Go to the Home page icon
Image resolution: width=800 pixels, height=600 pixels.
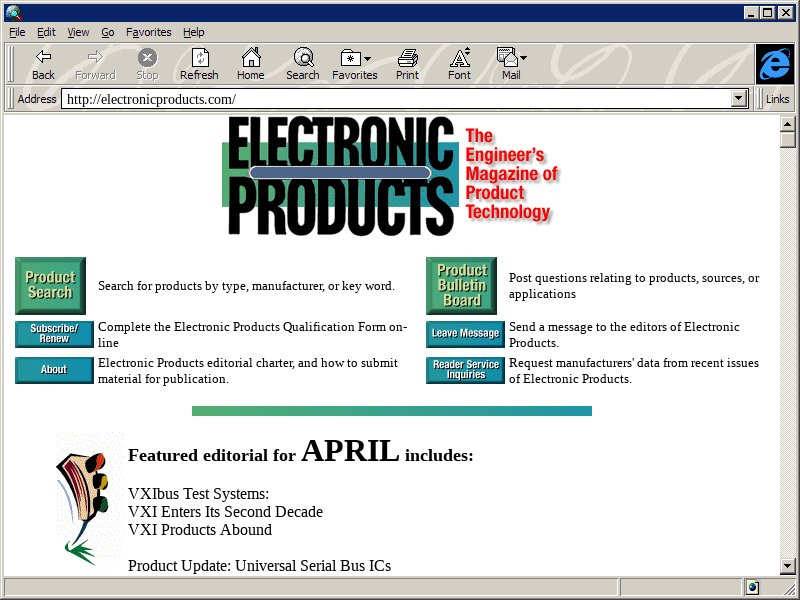coord(250,64)
